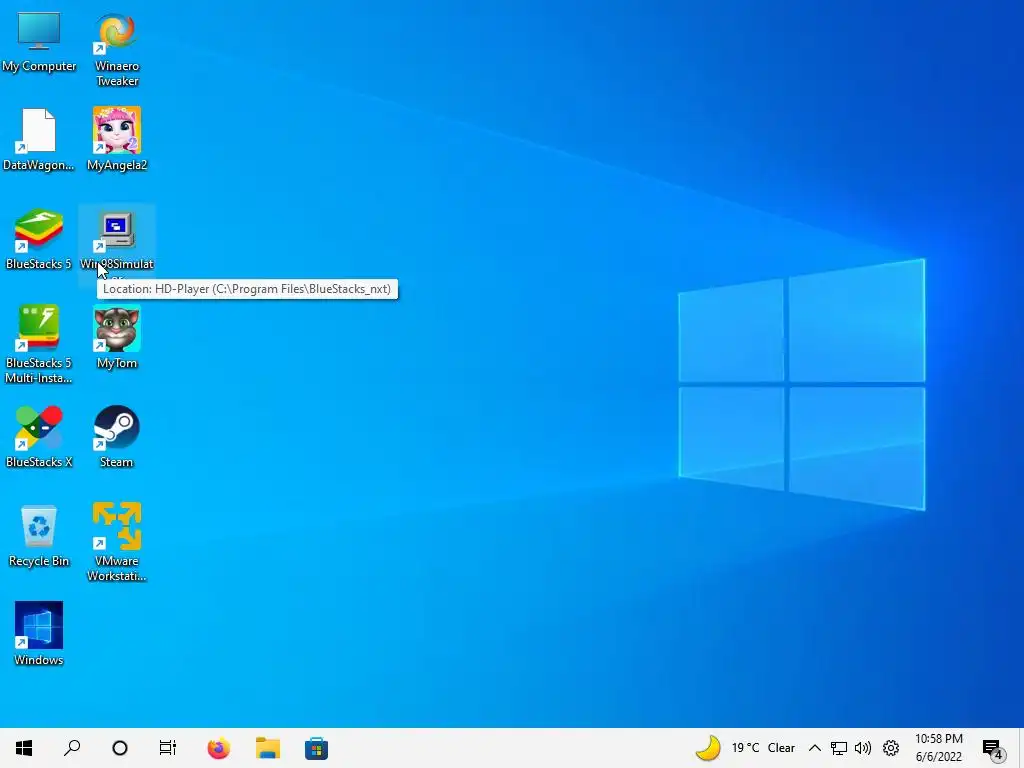
Task: Click the settings gear tray icon
Action: tap(891, 748)
